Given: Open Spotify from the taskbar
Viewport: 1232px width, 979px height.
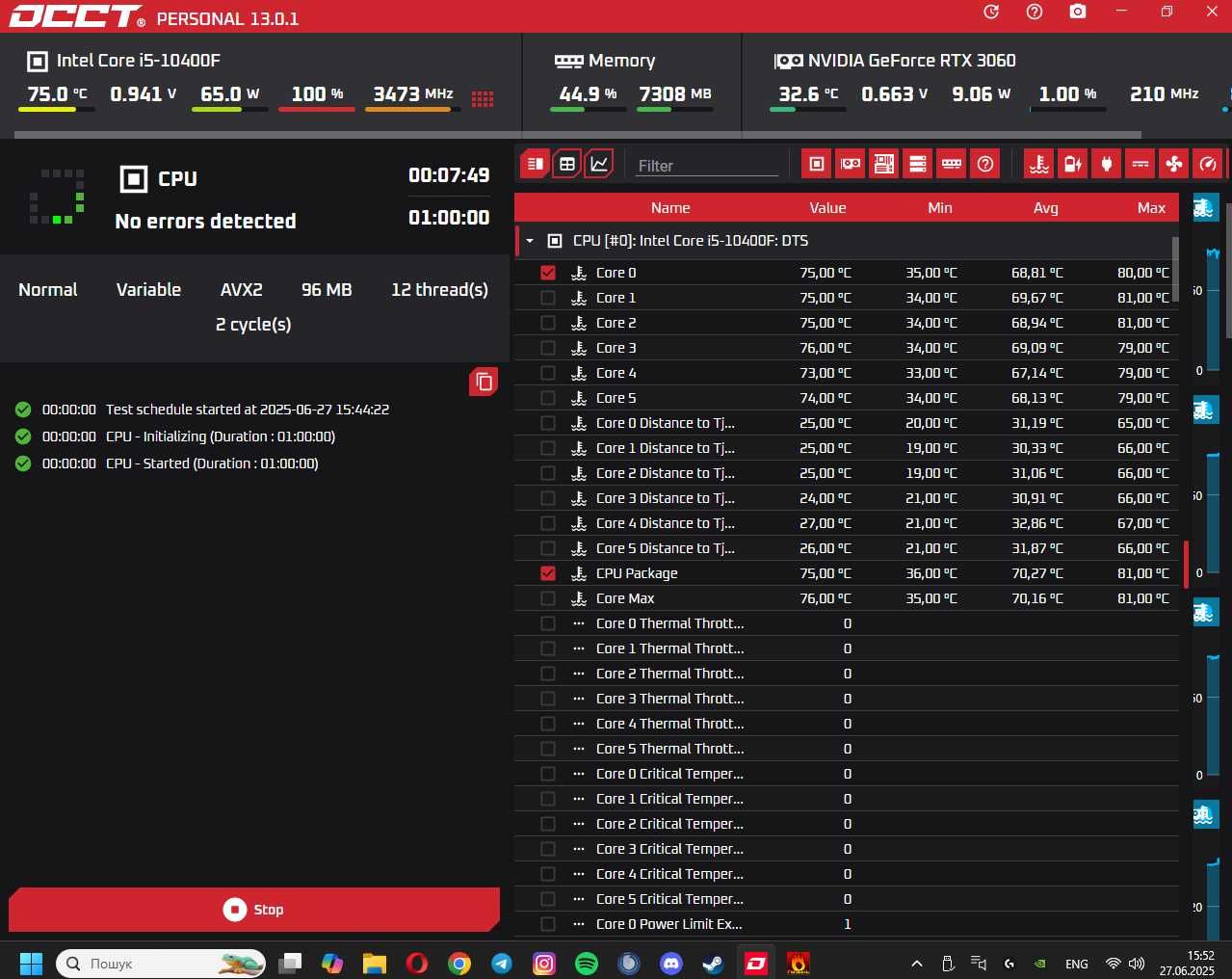Looking at the screenshot, I should (x=587, y=963).
